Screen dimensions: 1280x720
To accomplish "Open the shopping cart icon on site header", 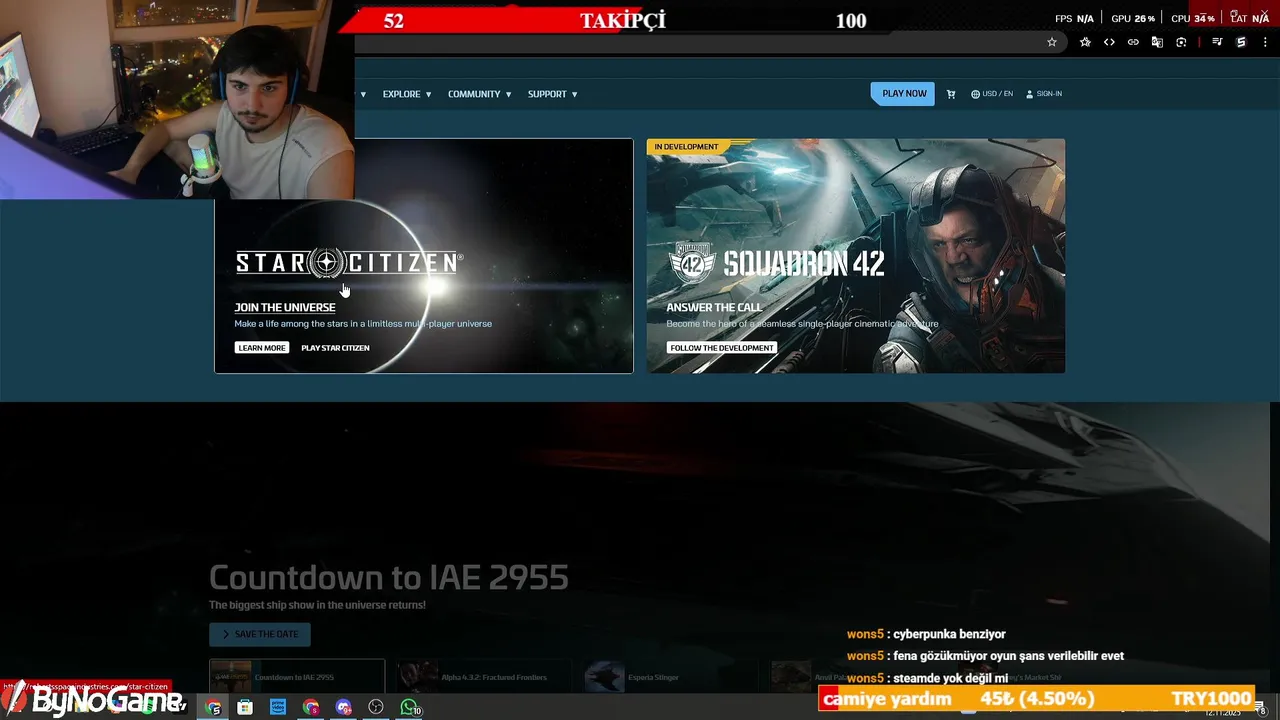I will coord(950,94).
